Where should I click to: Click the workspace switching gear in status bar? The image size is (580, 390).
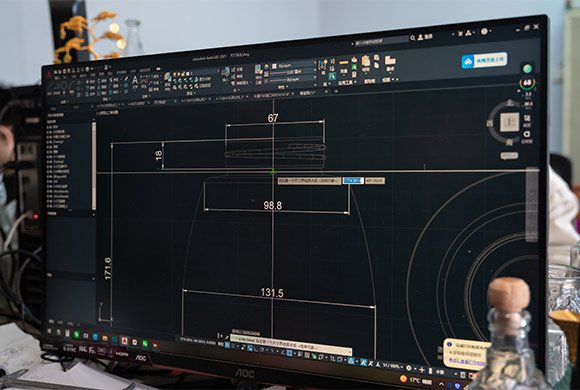[408, 368]
